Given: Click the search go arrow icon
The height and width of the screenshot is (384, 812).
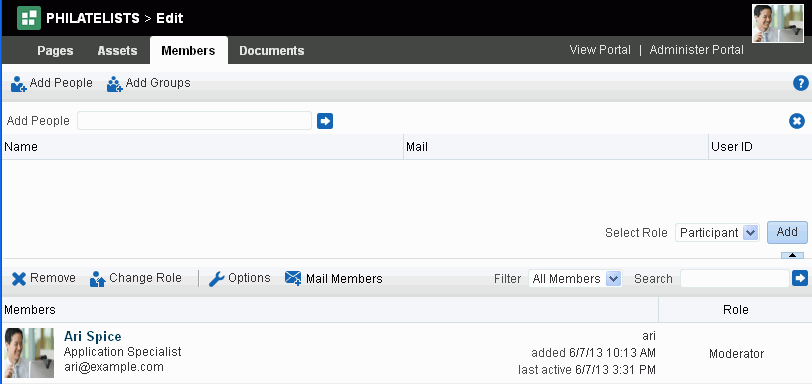Looking at the screenshot, I should (x=800, y=278).
